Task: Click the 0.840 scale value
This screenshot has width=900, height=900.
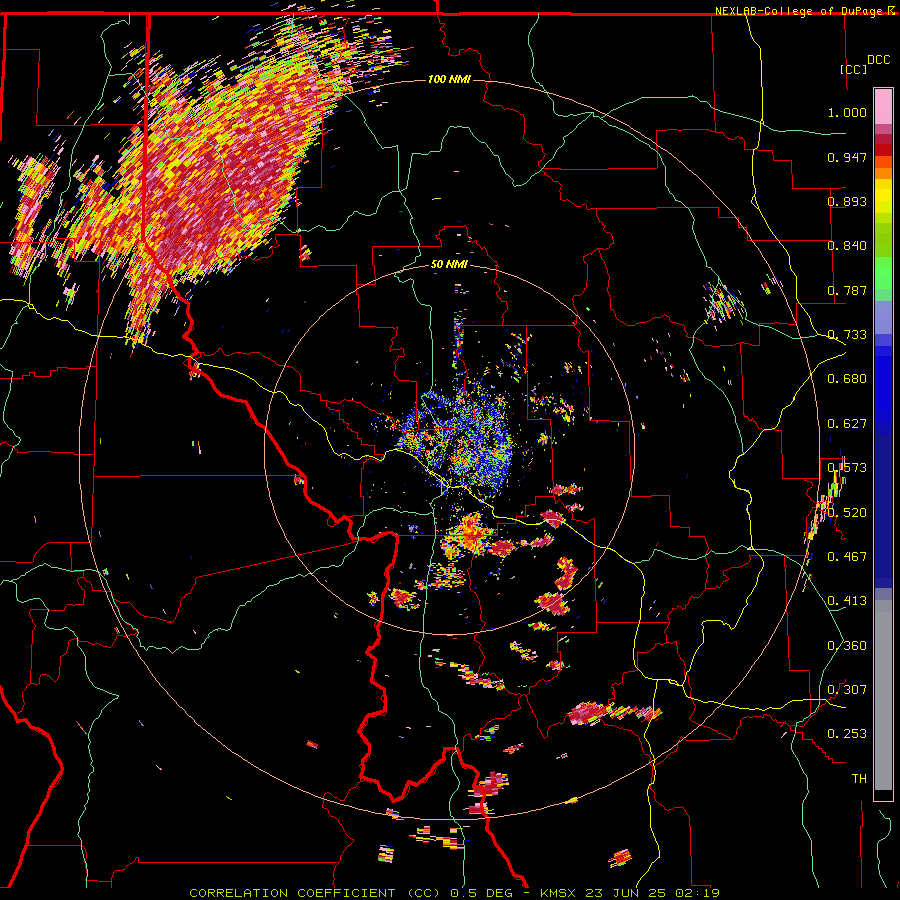Action: [x=847, y=245]
